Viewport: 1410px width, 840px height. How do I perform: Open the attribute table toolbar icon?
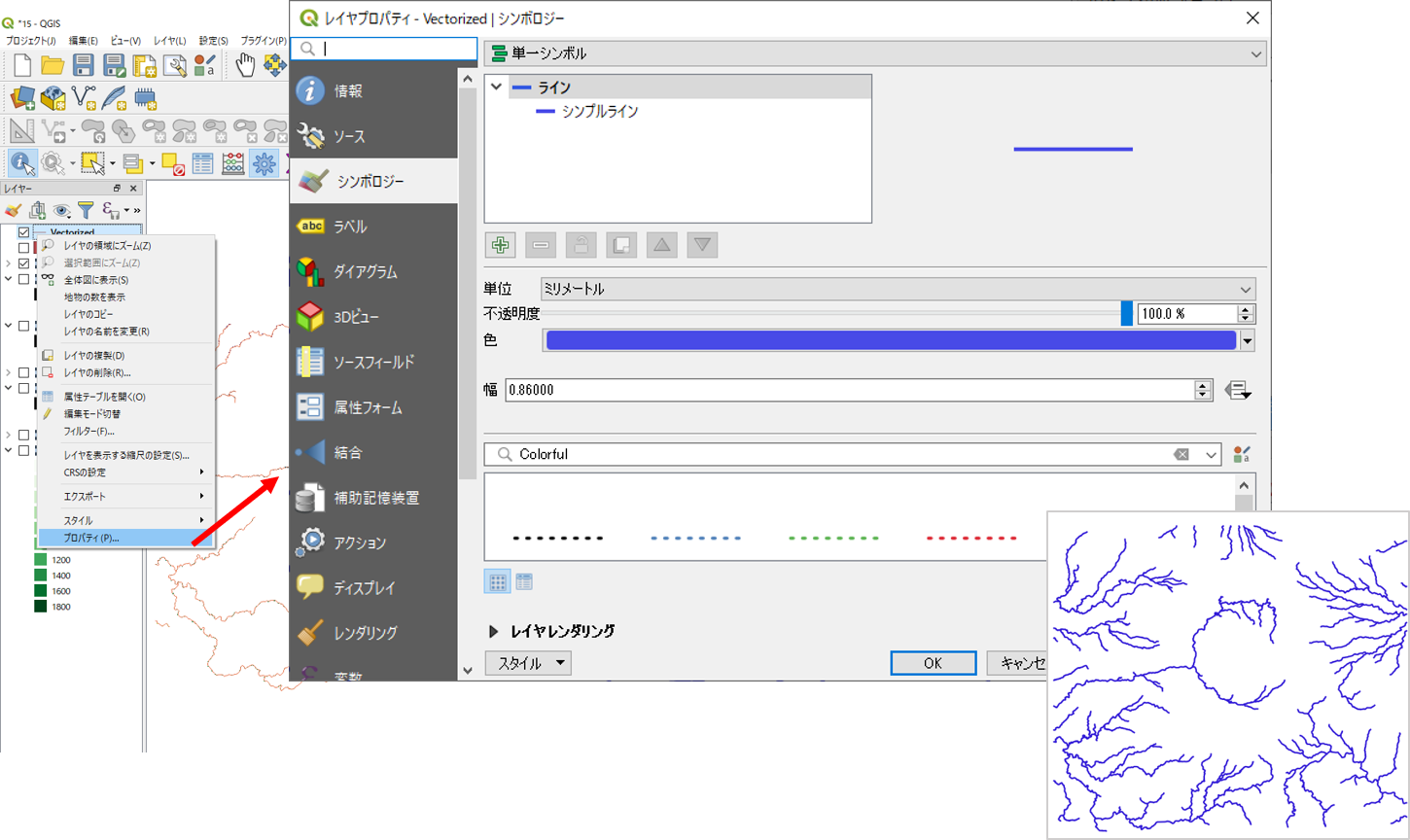202,163
